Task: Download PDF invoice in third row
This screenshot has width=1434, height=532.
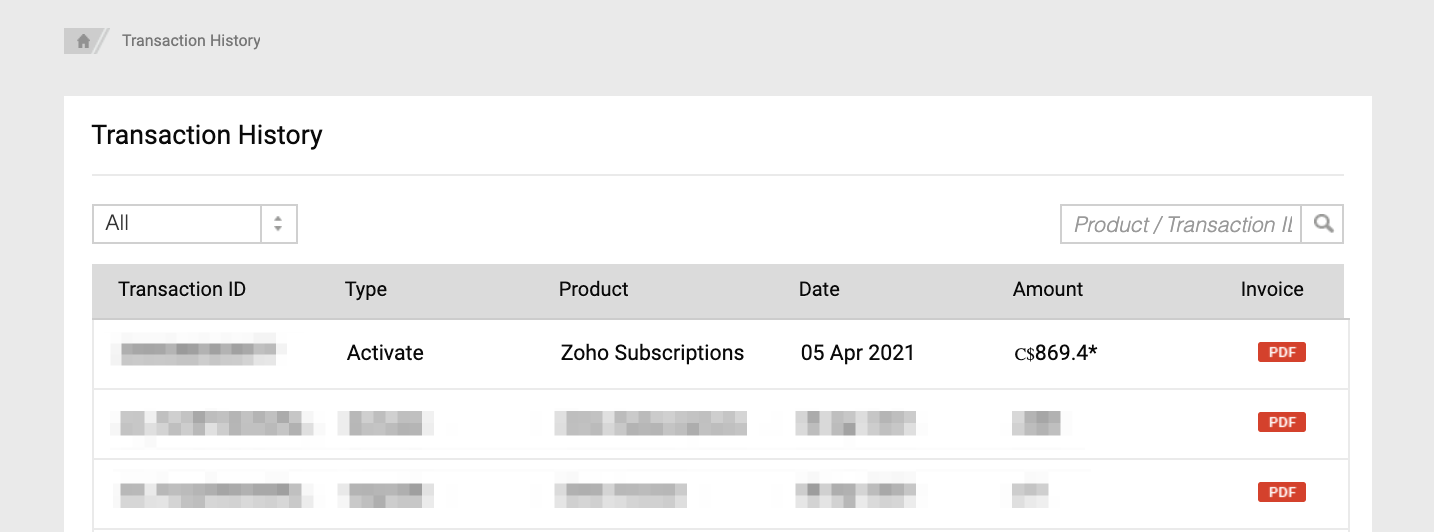Action: (1281, 492)
